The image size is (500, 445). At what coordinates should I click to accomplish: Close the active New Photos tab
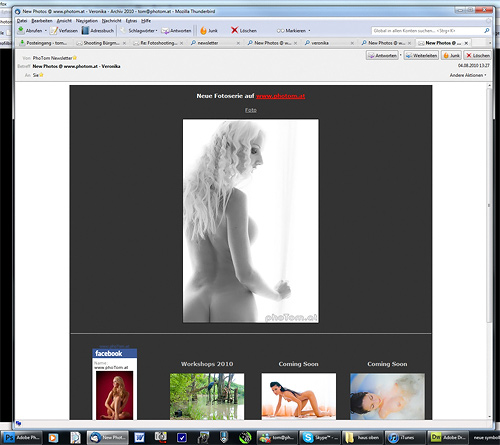pyautogui.click(x=466, y=43)
